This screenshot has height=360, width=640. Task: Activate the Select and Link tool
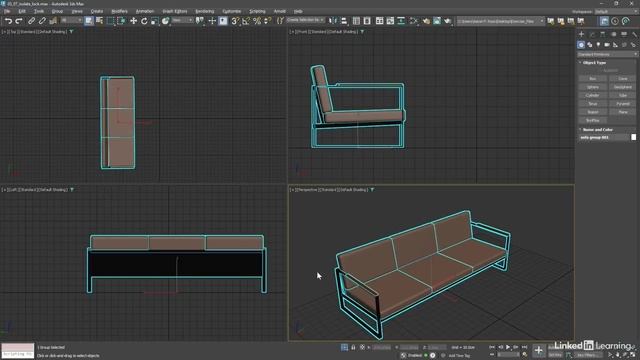(x=31, y=21)
